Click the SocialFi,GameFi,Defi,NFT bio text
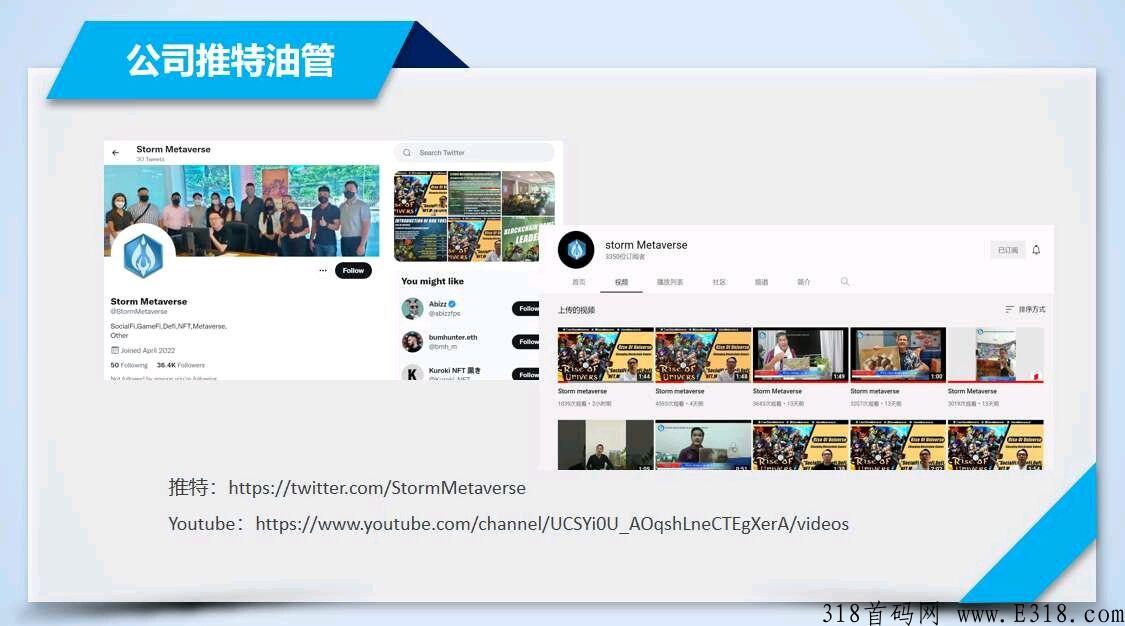The width and height of the screenshot is (1125, 626). [x=169, y=330]
